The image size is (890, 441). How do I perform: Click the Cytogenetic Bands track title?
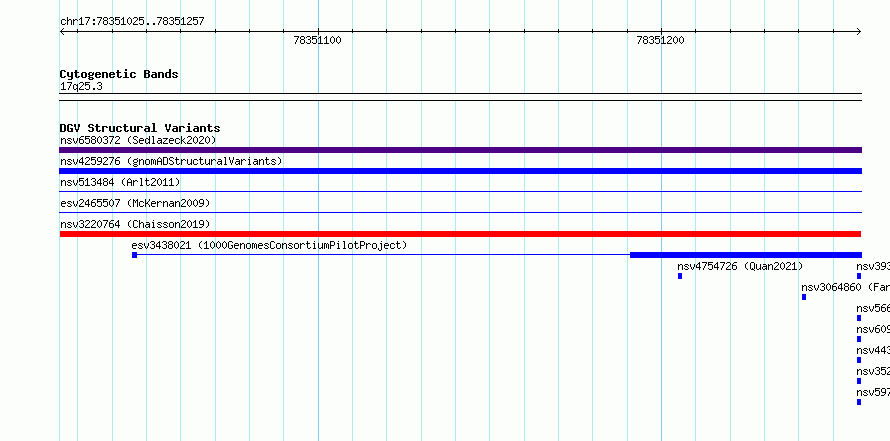click(x=119, y=74)
